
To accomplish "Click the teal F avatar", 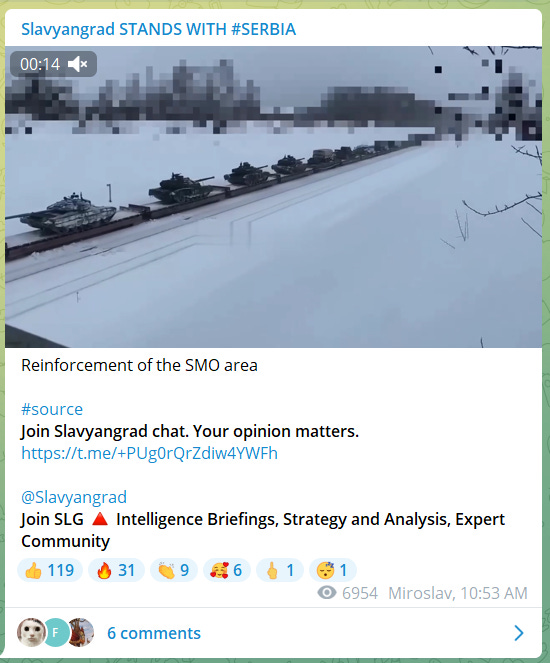I will point(55,633).
